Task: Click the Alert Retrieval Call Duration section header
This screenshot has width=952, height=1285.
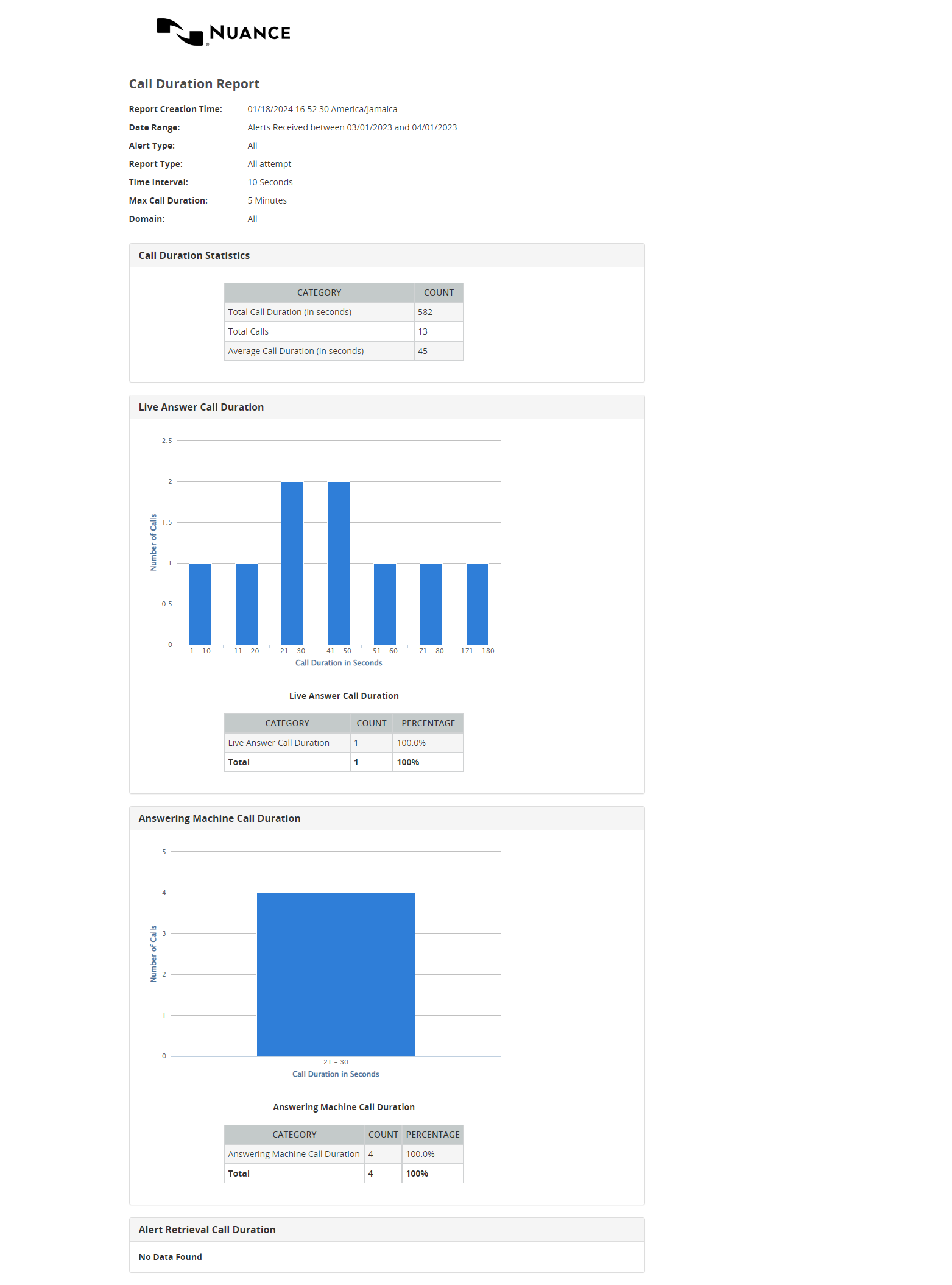Action: tap(207, 1230)
